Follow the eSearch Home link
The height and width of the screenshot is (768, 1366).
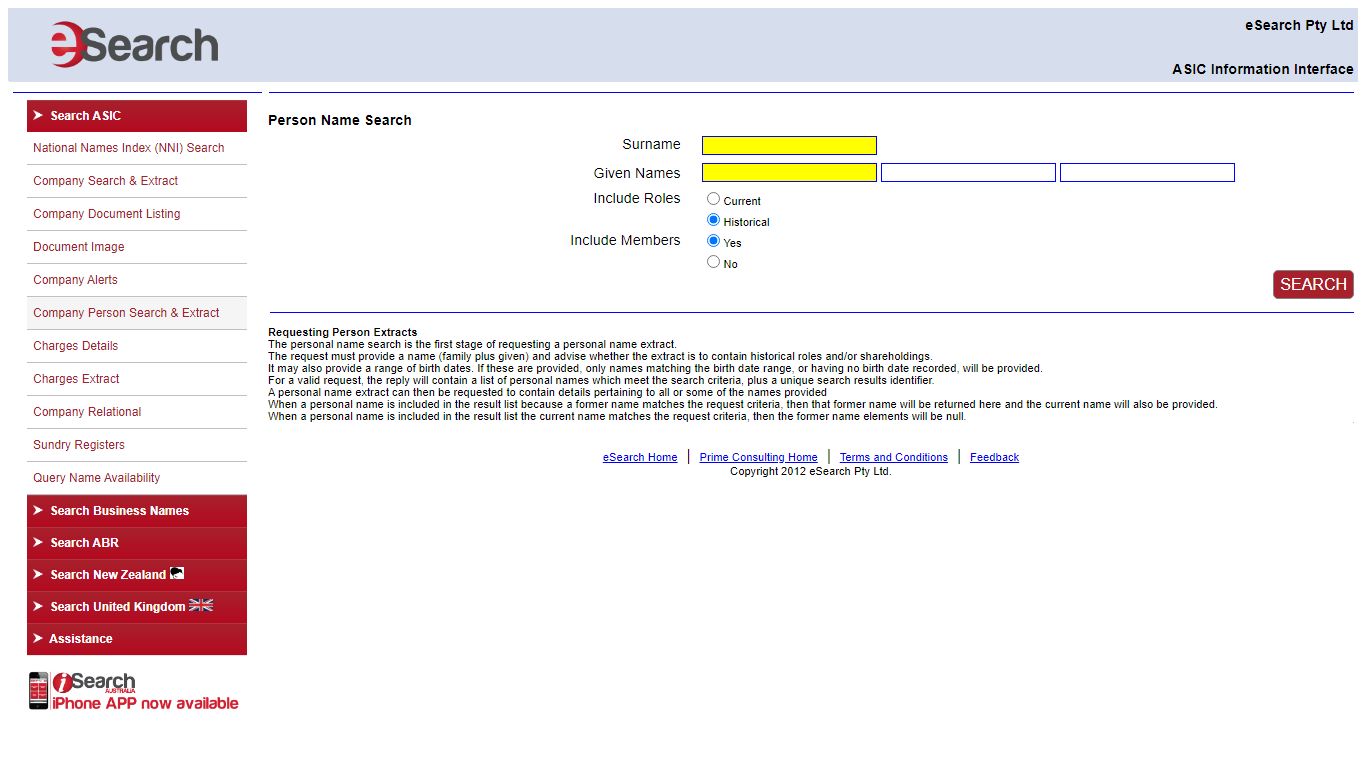[640, 457]
